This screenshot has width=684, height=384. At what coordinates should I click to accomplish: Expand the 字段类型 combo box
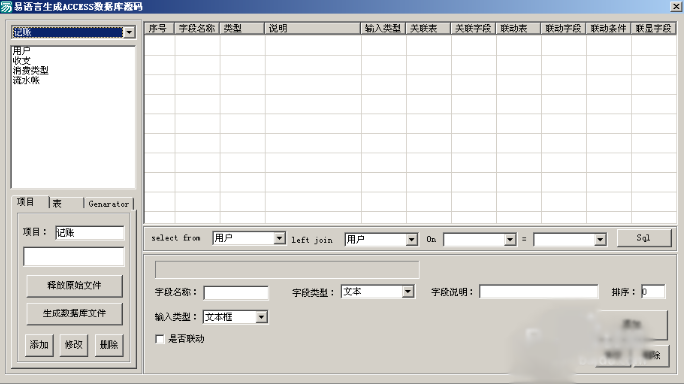pos(407,291)
